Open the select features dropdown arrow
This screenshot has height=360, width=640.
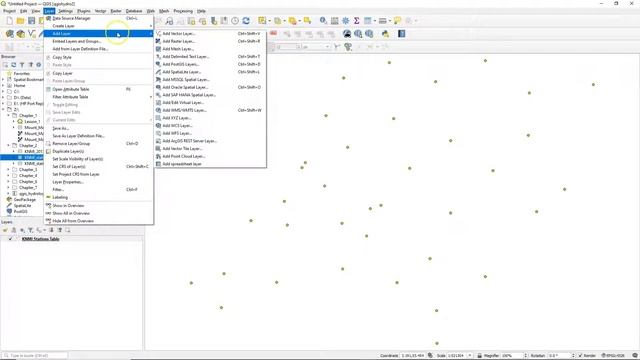click(x=269, y=21)
